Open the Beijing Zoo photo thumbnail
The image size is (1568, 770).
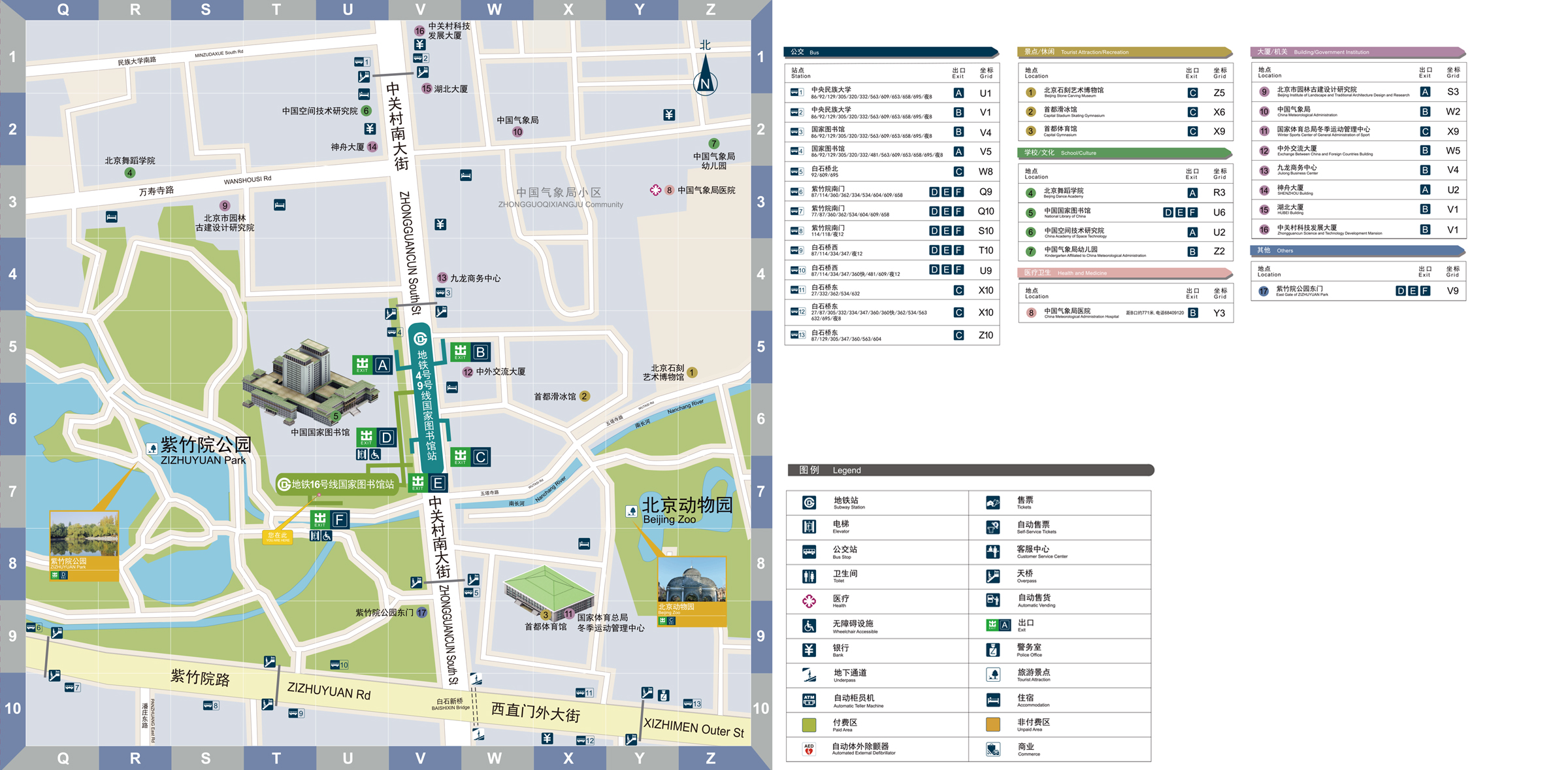tap(692, 592)
